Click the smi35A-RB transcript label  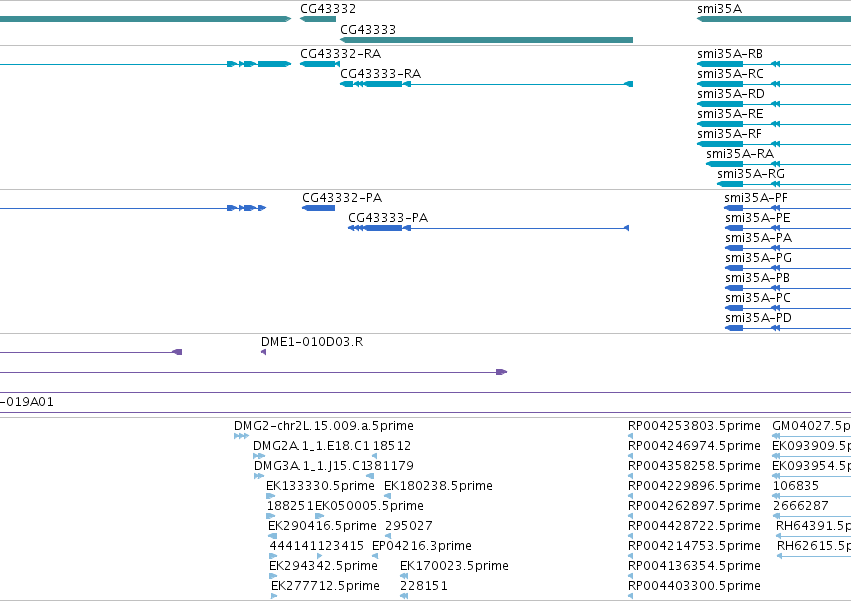click(730, 54)
